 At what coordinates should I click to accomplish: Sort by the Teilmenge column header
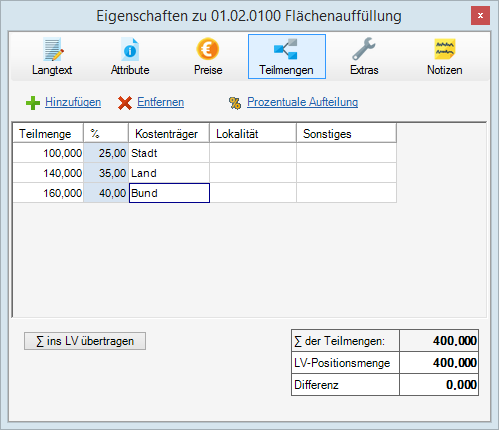click(x=48, y=134)
